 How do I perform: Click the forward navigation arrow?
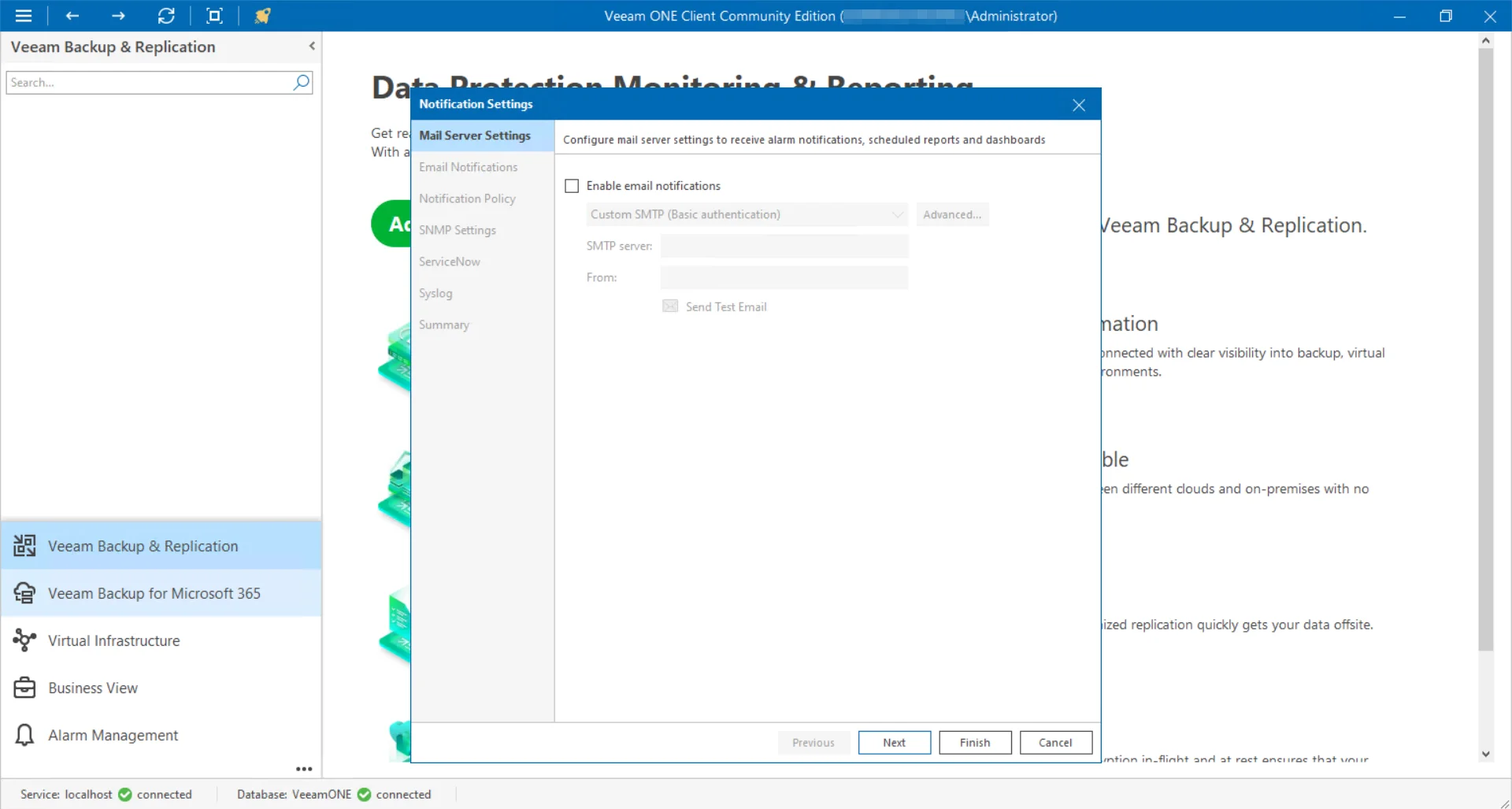[x=118, y=16]
